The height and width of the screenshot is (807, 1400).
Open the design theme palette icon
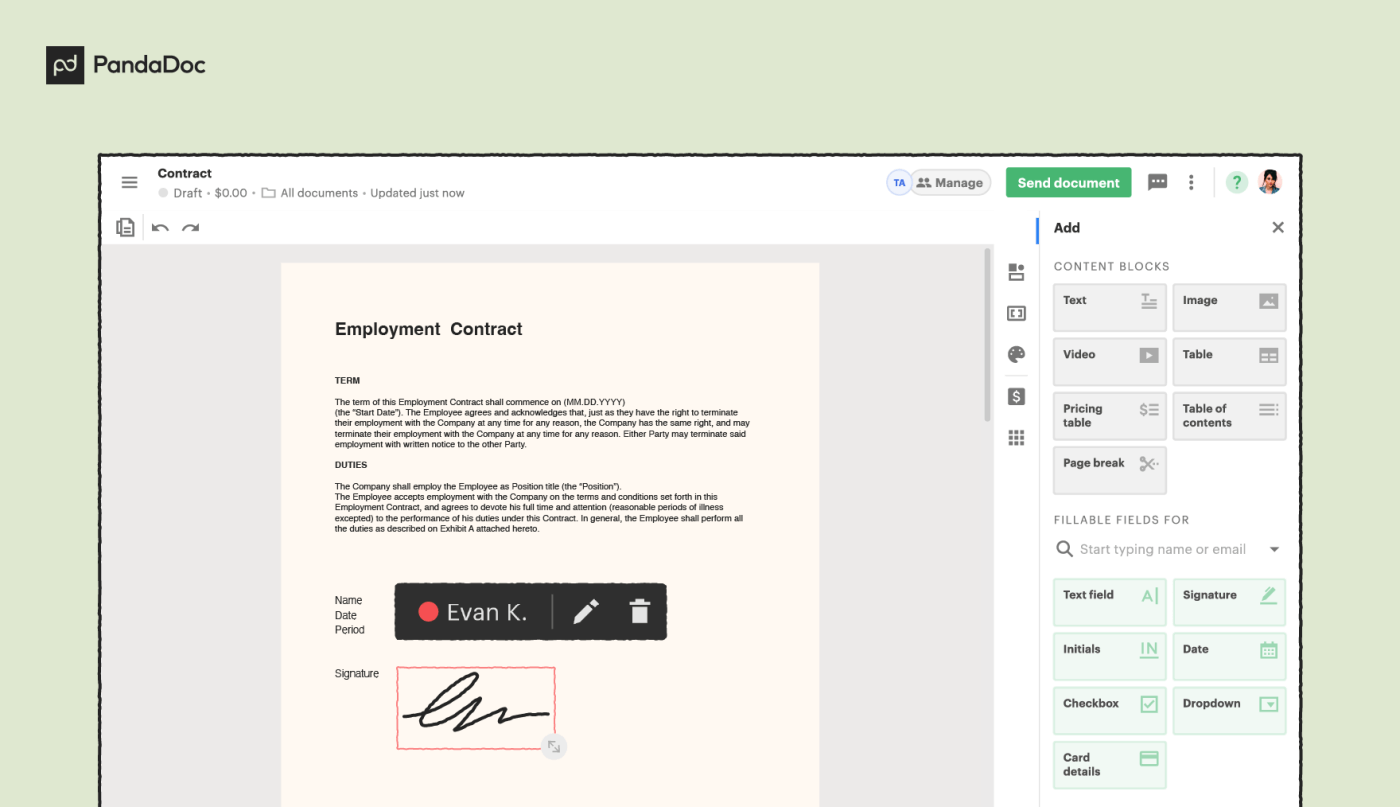(1015, 354)
